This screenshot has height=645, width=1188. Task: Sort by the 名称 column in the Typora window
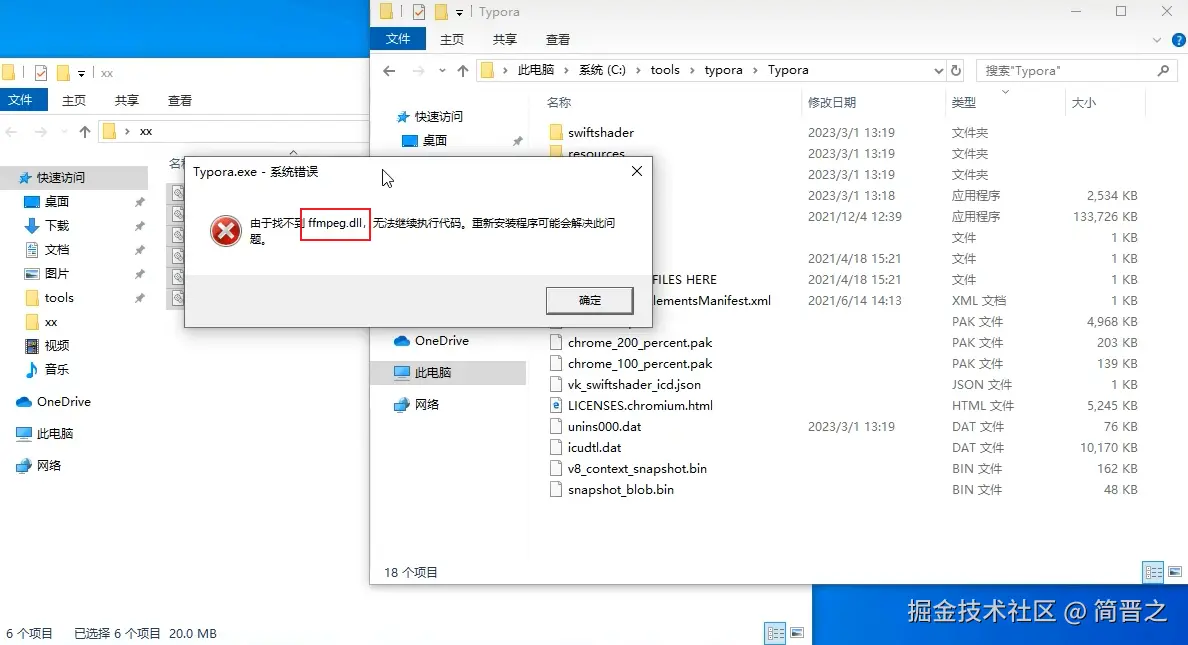559,102
